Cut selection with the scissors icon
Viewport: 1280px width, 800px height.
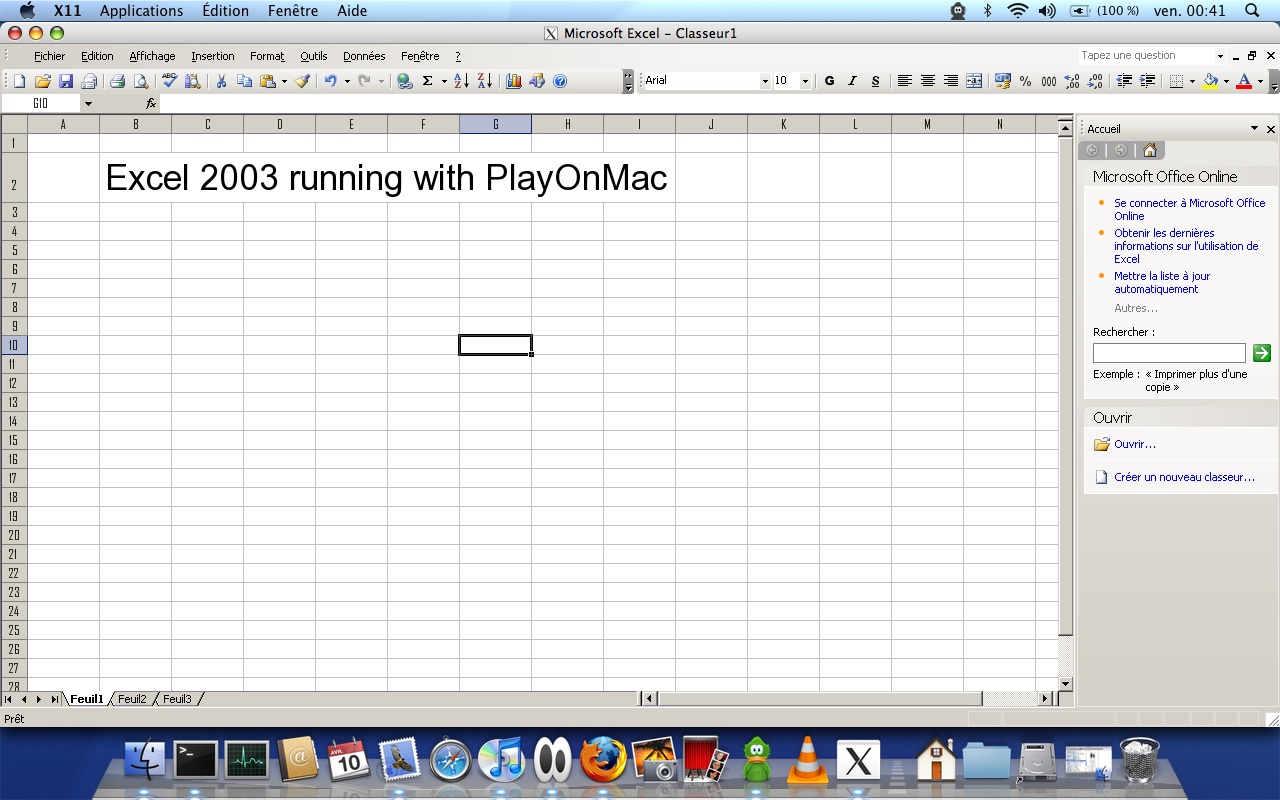[221, 81]
